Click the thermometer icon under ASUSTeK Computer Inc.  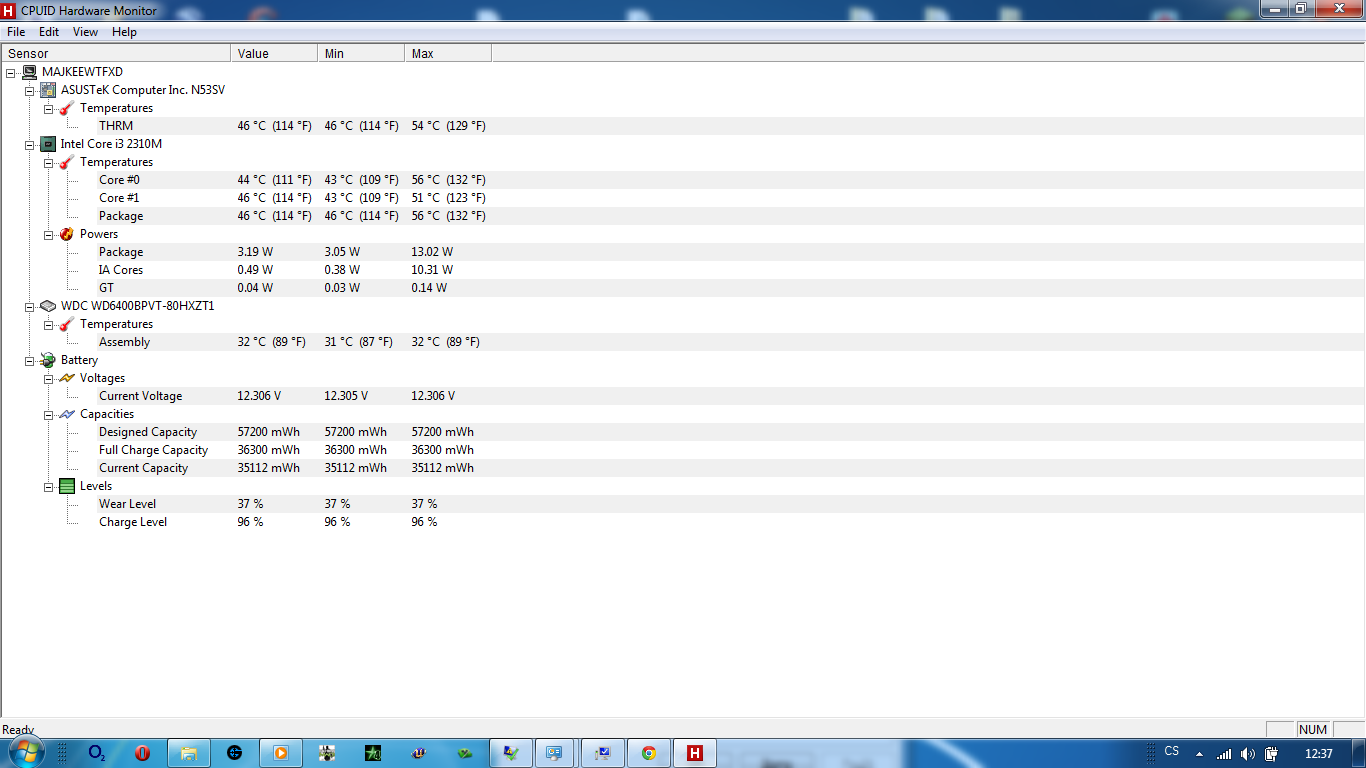coord(67,108)
